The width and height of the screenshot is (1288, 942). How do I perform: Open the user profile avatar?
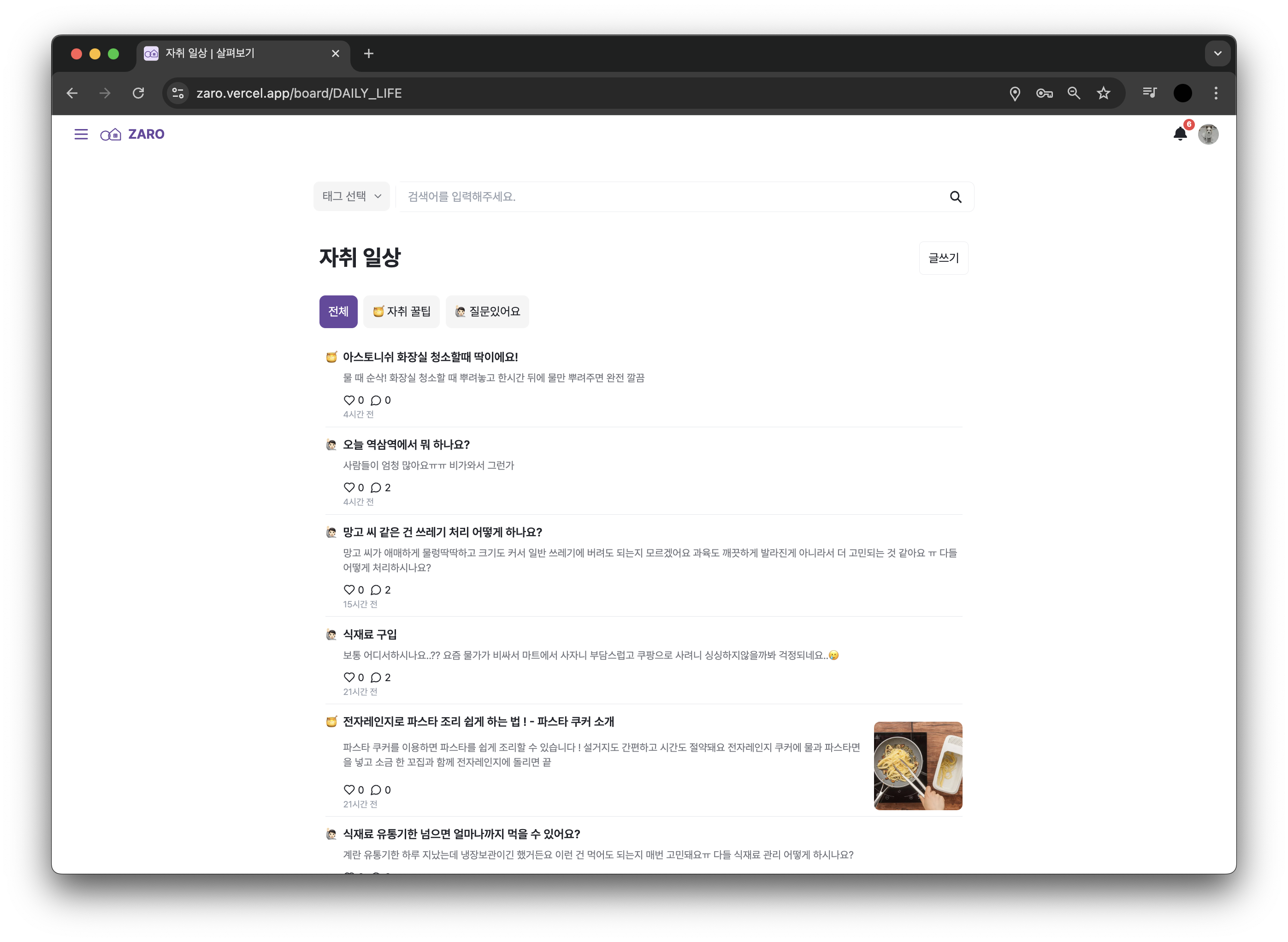click(x=1208, y=134)
